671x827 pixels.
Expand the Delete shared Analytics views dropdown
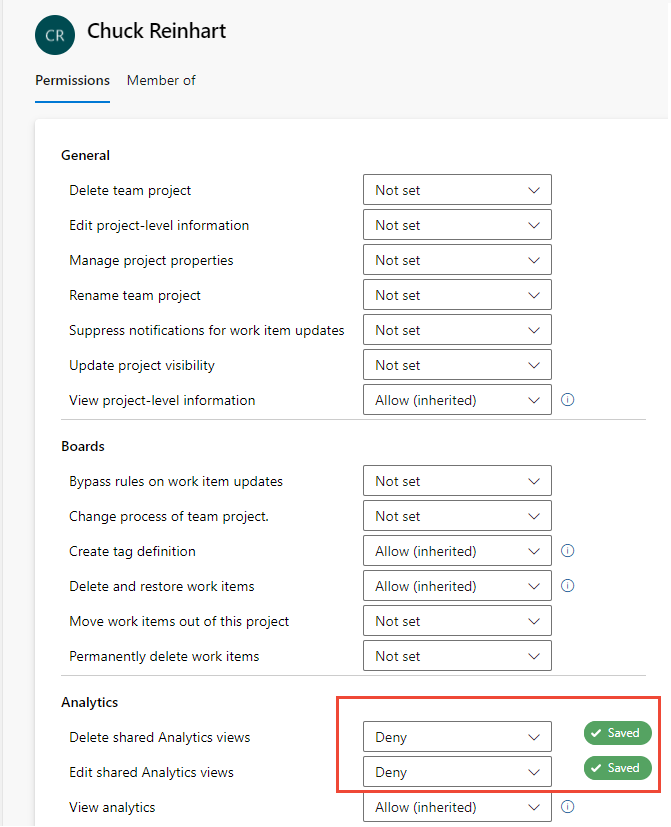456,736
